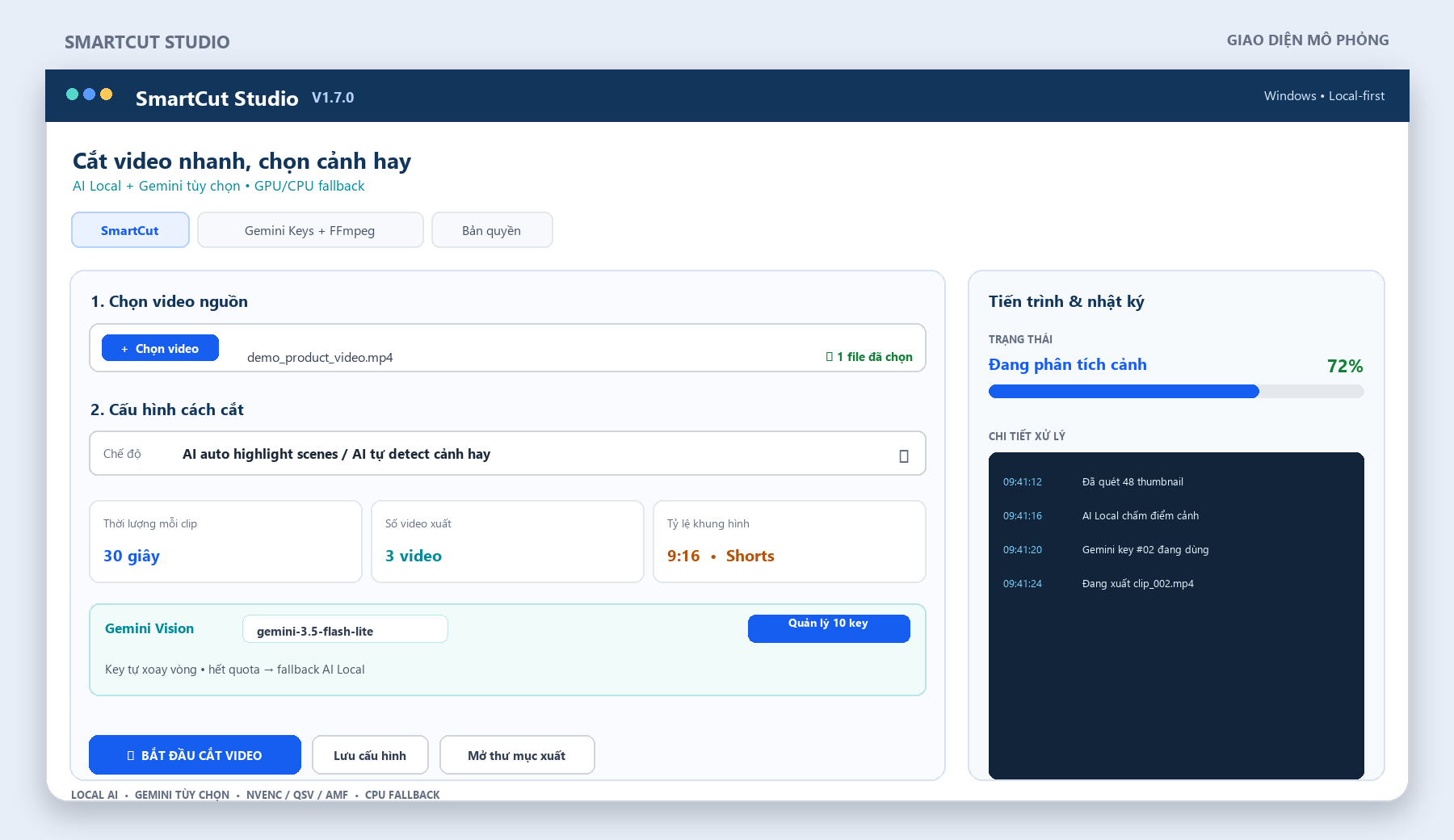Image resolution: width=1454 pixels, height=840 pixels.
Task: Click timestamp 09:41:24 in log
Action: pyautogui.click(x=1023, y=584)
